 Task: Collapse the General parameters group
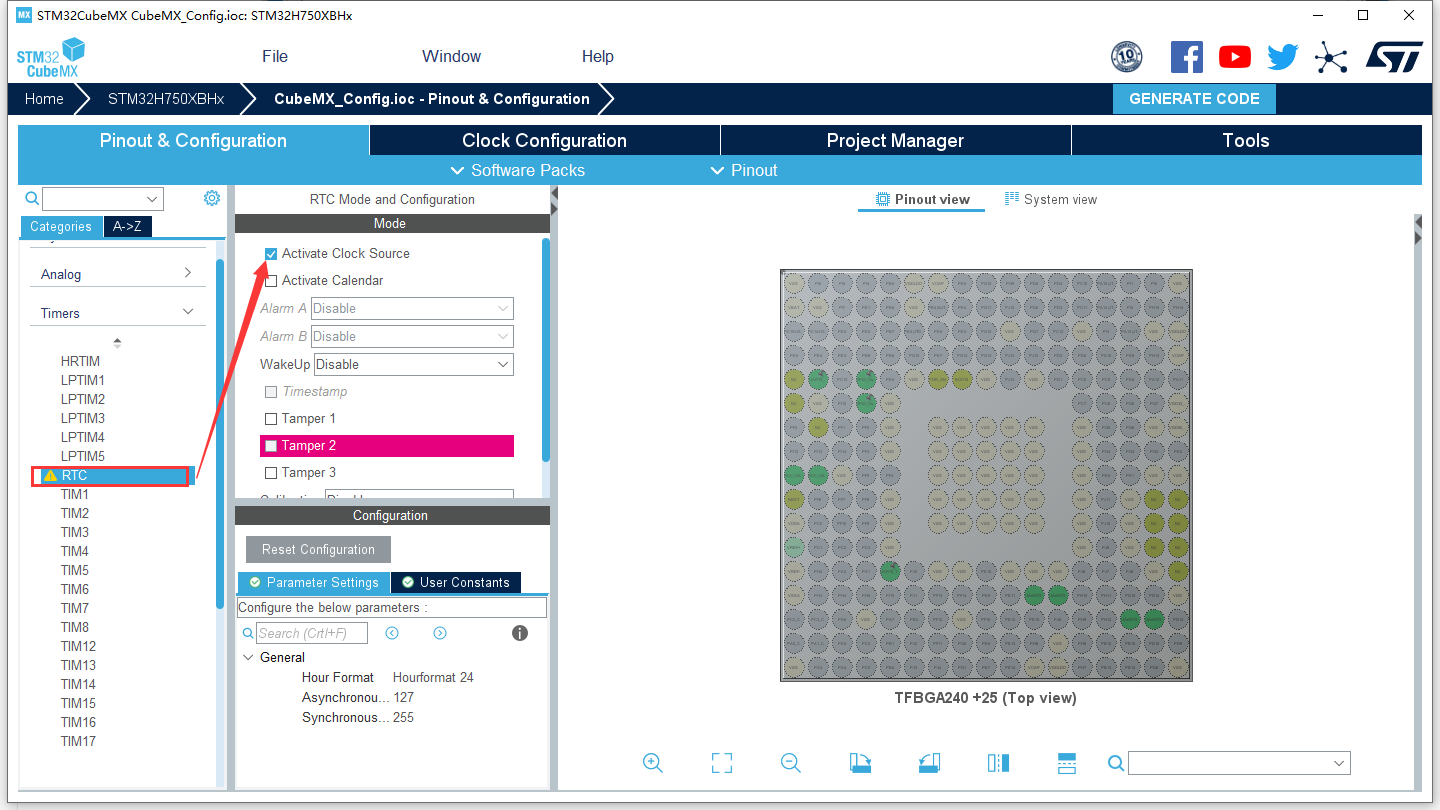tap(248, 657)
